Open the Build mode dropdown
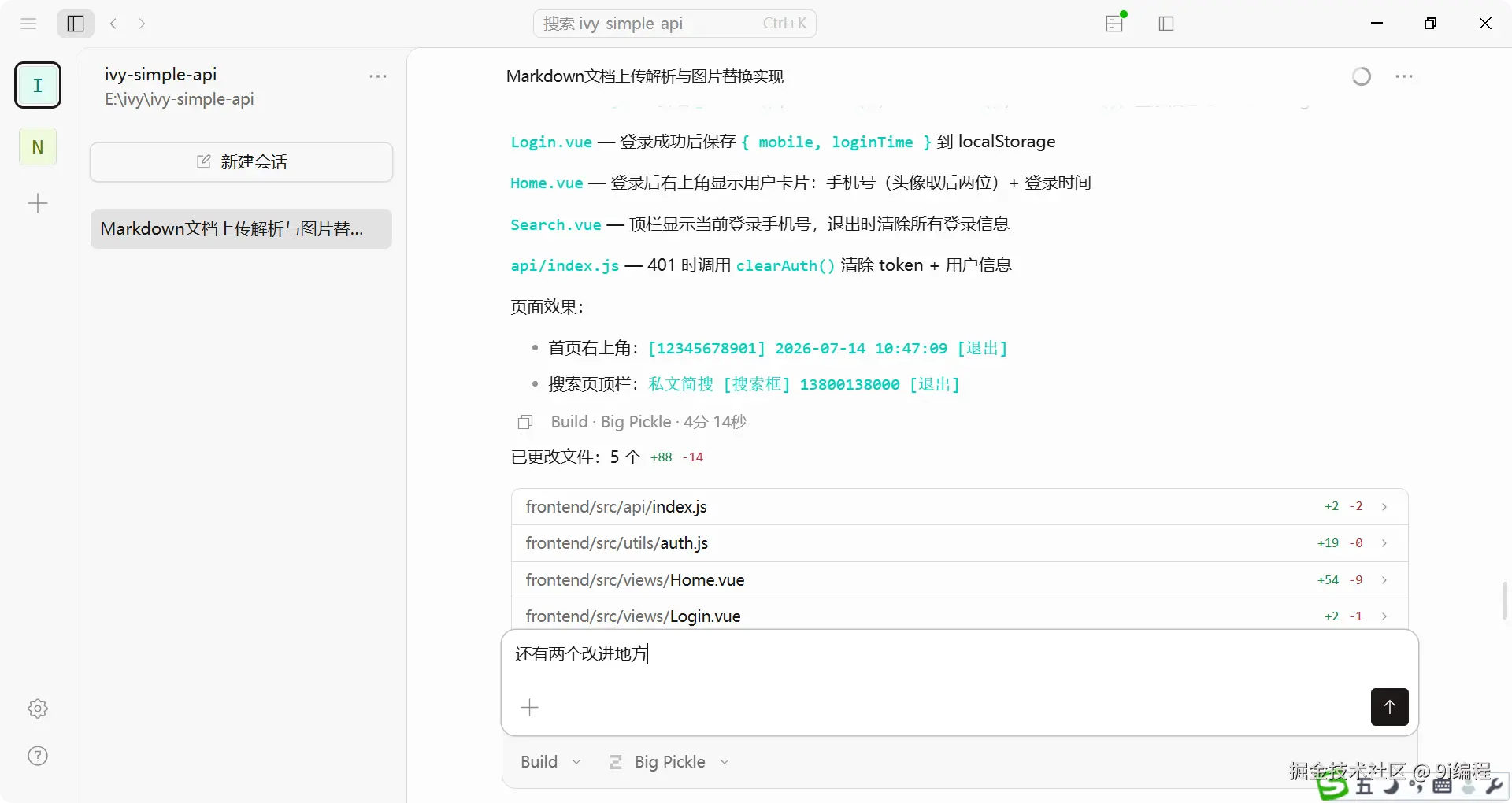This screenshot has width=1512, height=803. tap(550, 762)
